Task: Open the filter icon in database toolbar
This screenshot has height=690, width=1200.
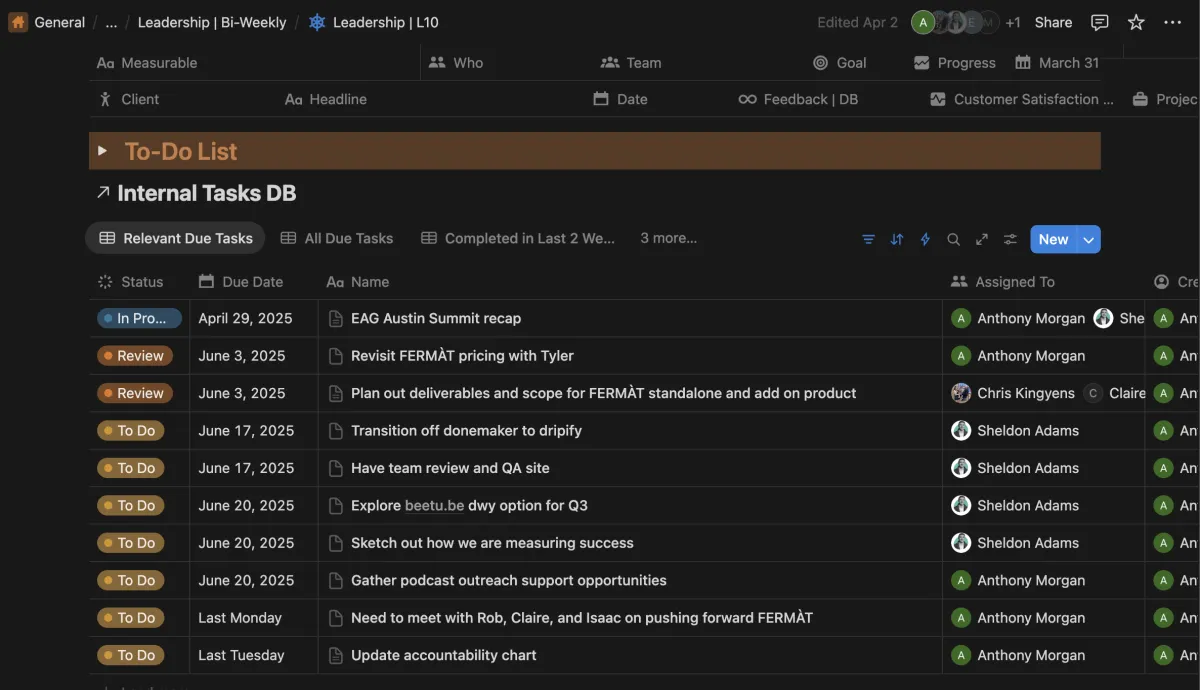Action: [868, 239]
